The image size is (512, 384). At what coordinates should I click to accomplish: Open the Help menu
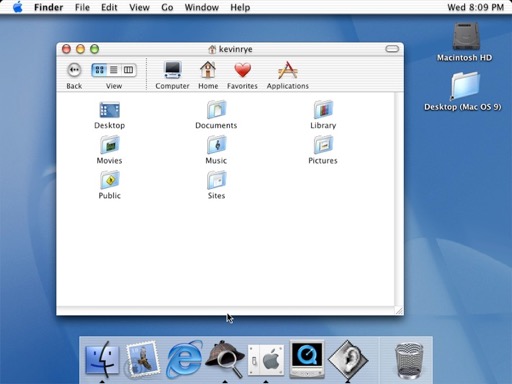240,7
